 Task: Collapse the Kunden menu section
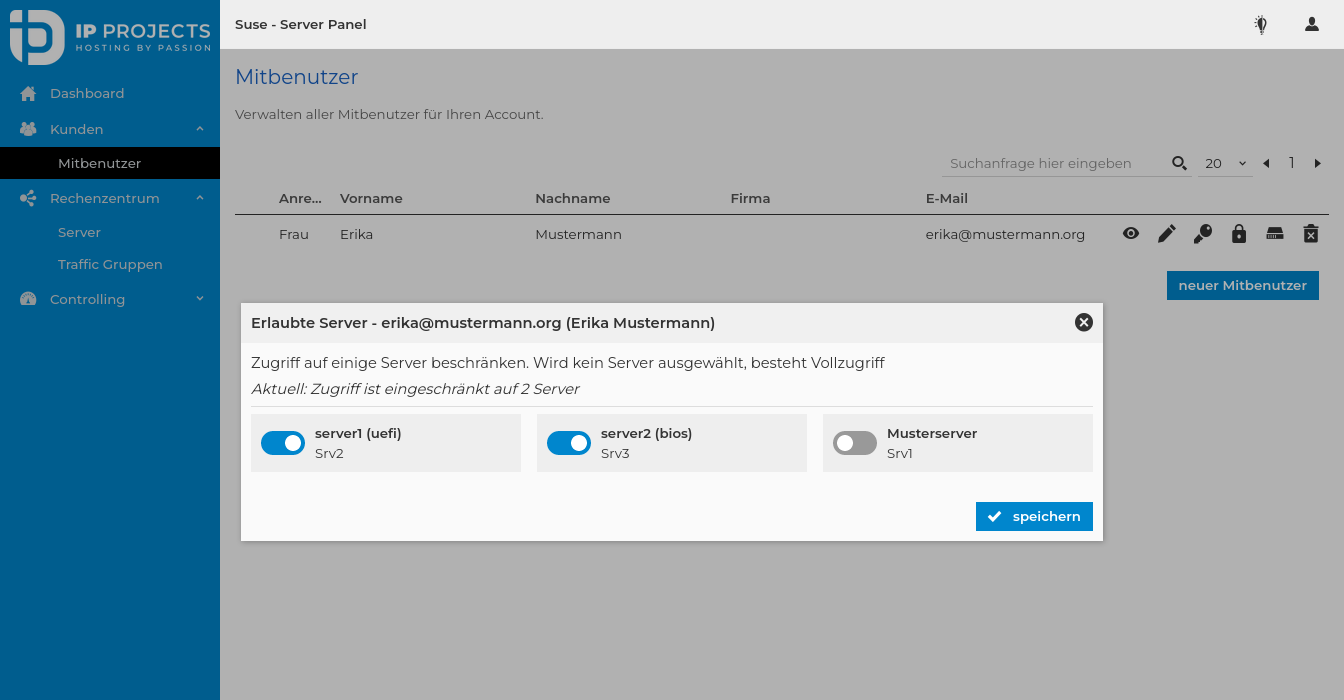[110, 128]
